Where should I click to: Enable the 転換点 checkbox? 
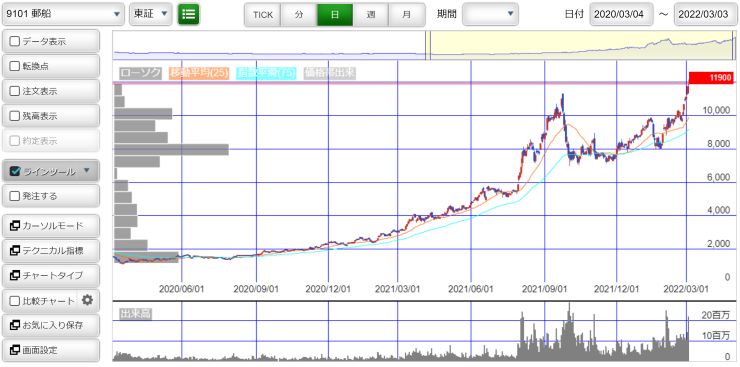tap(15, 67)
